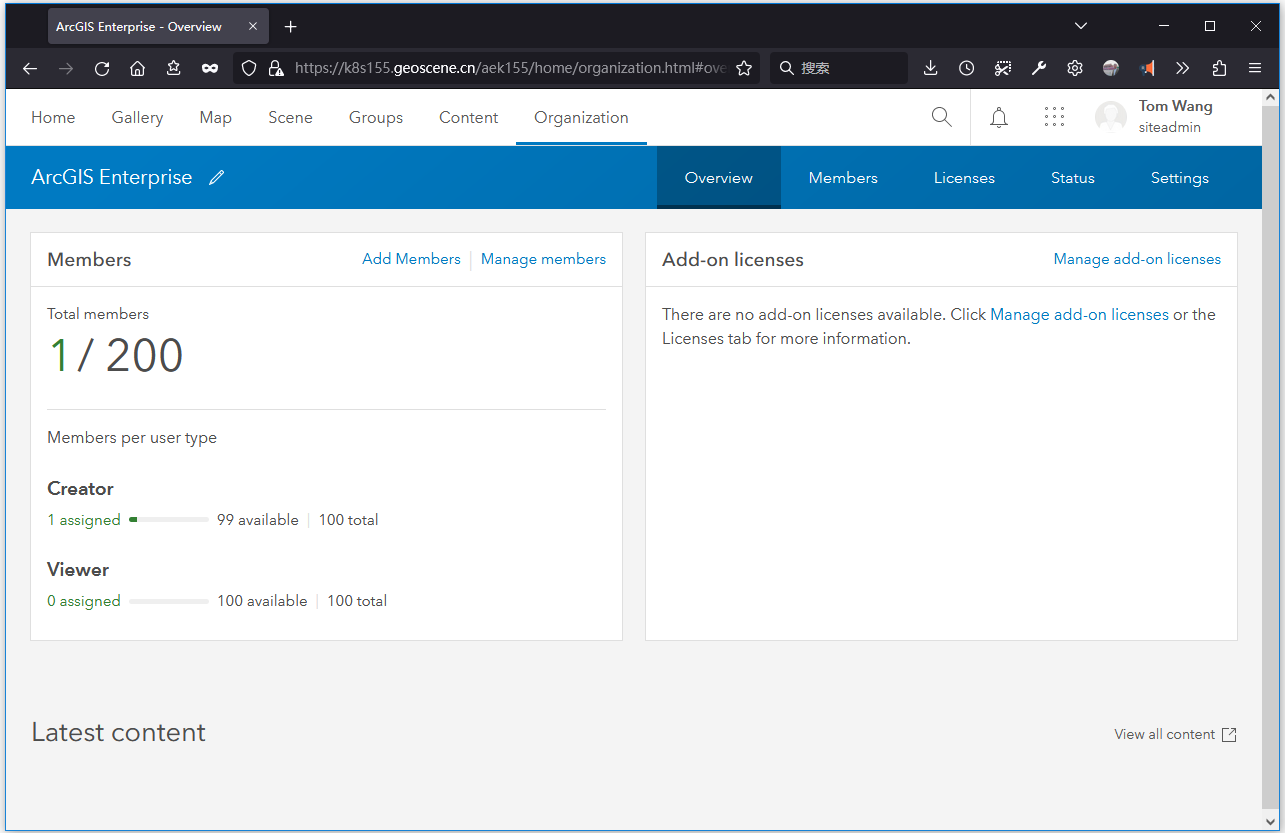This screenshot has width=1285, height=833.
Task: Open a new browser tab
Action: (291, 27)
